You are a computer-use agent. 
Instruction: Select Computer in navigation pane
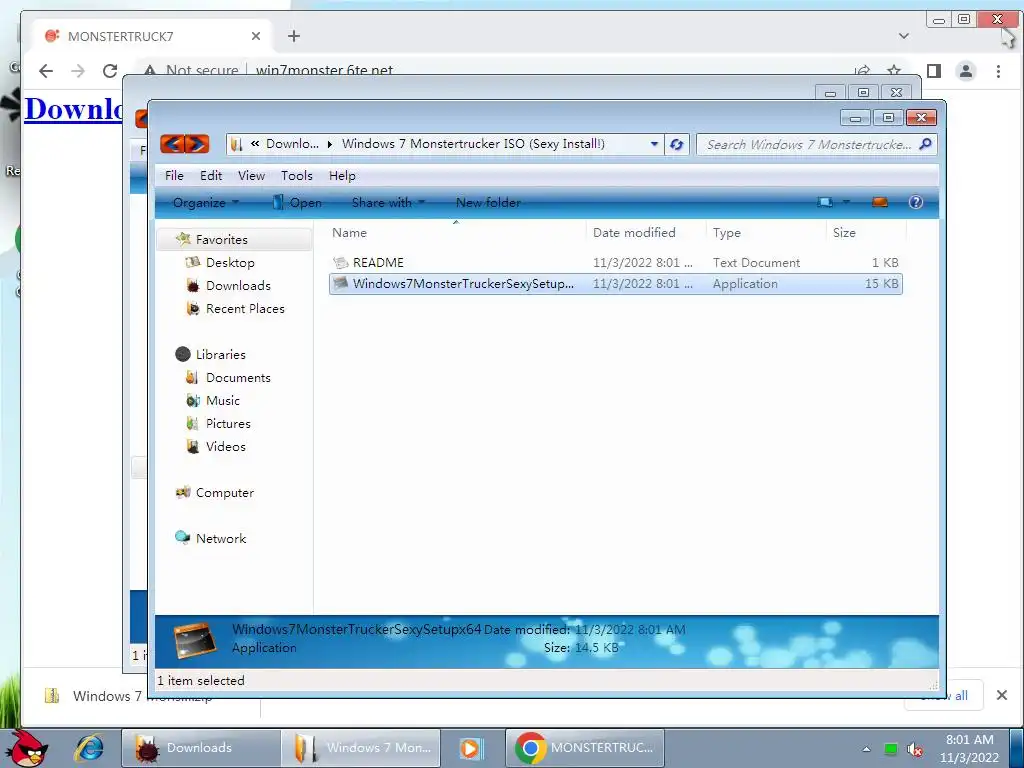(225, 492)
